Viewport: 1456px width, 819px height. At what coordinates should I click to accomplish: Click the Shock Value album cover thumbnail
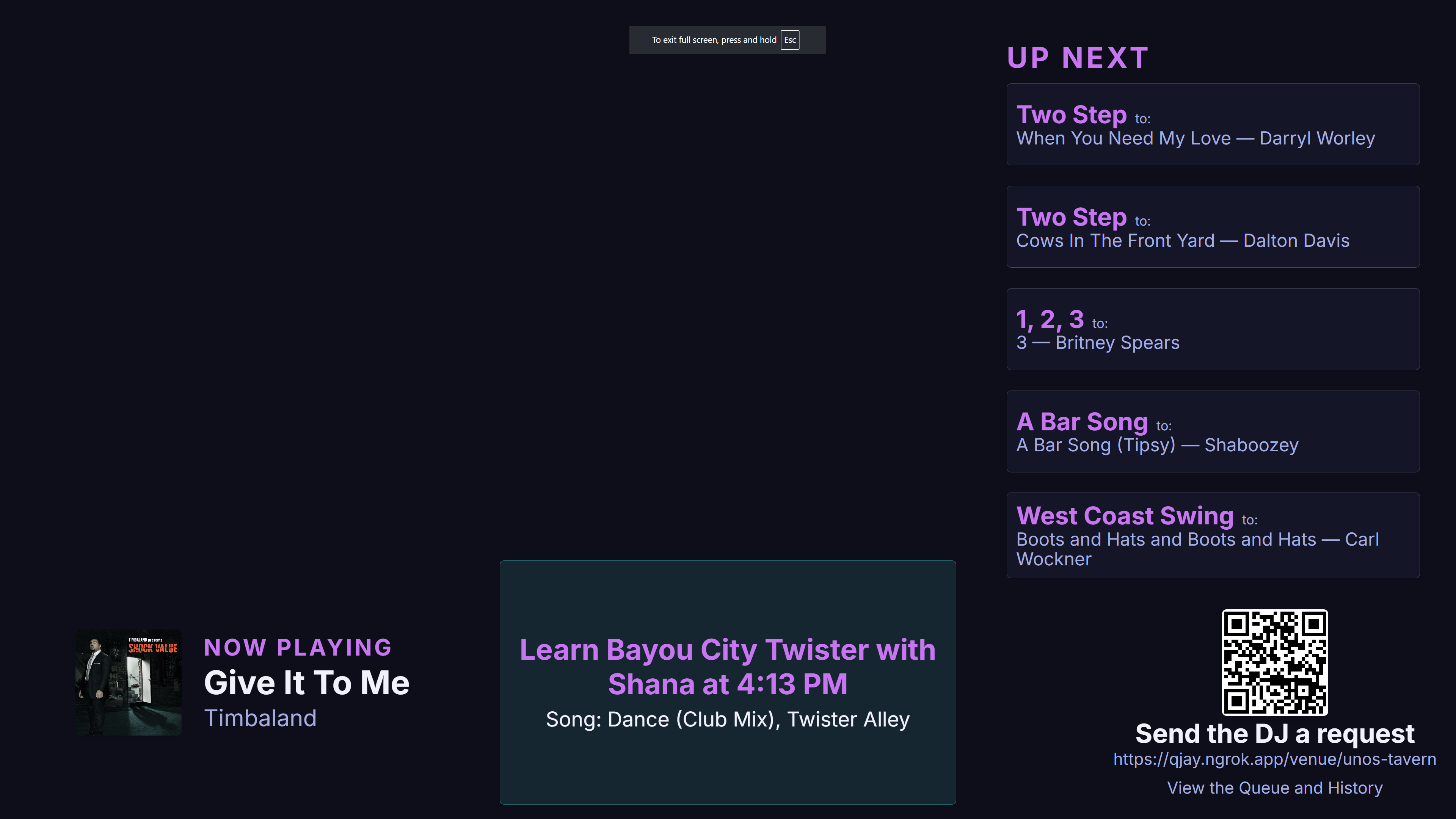(128, 682)
